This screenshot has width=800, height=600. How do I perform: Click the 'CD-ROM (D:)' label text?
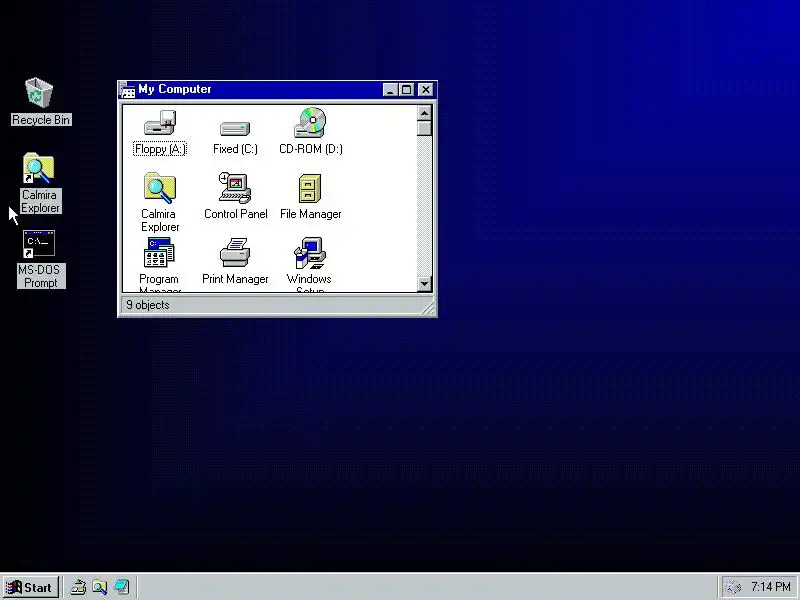311,149
